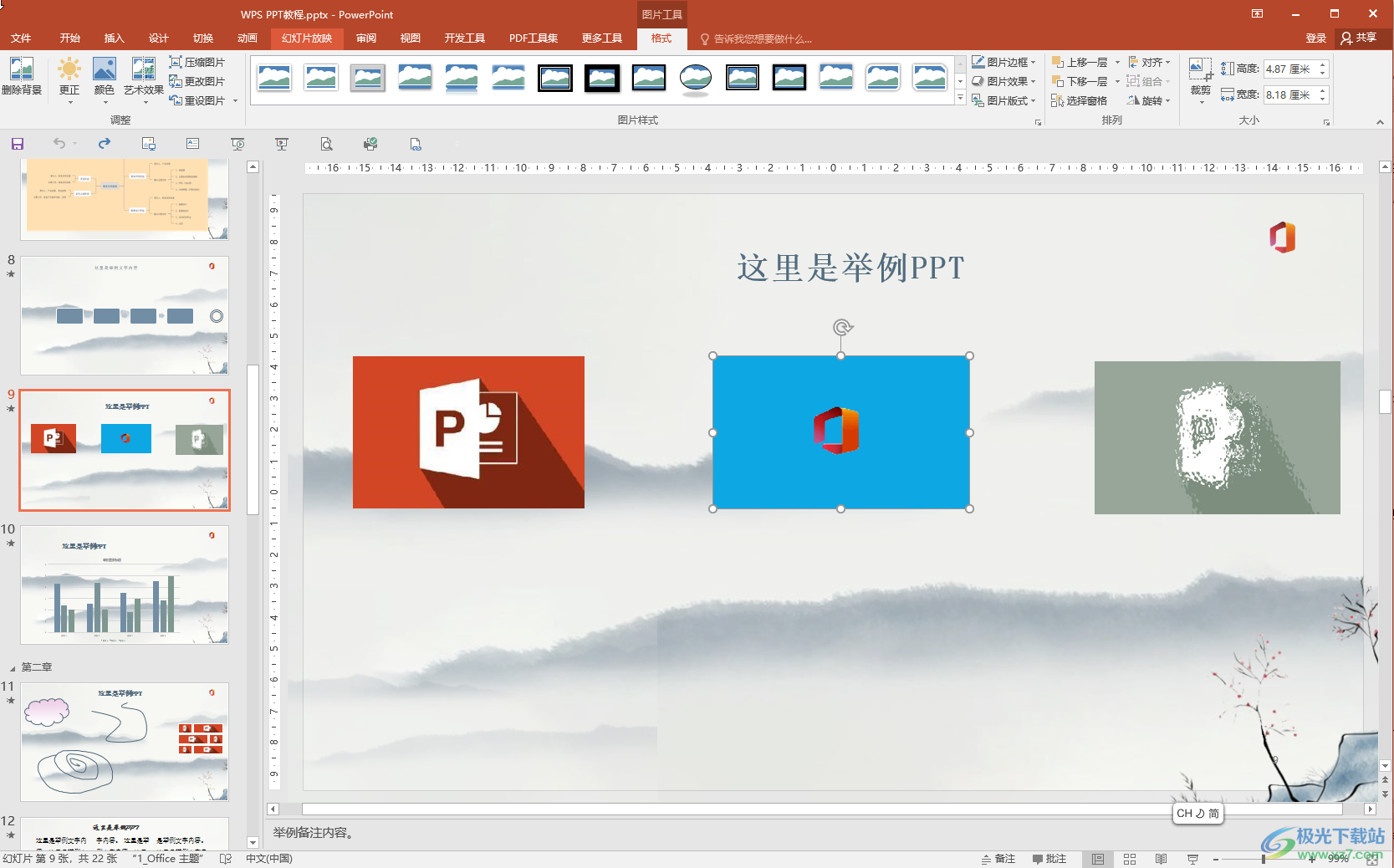This screenshot has height=868, width=1394.
Task: Click the zoom slider handle in status bar
Action: [x=1263, y=859]
